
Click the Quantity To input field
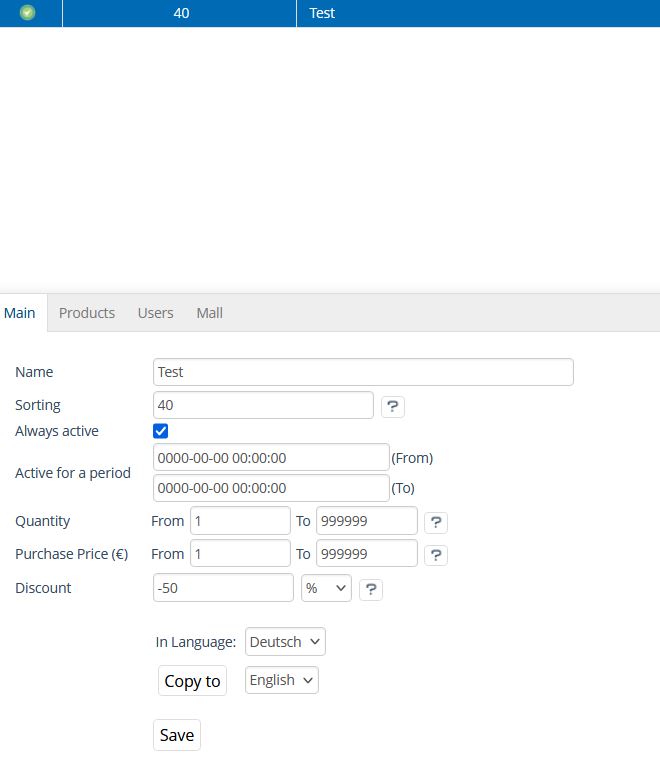(366, 521)
